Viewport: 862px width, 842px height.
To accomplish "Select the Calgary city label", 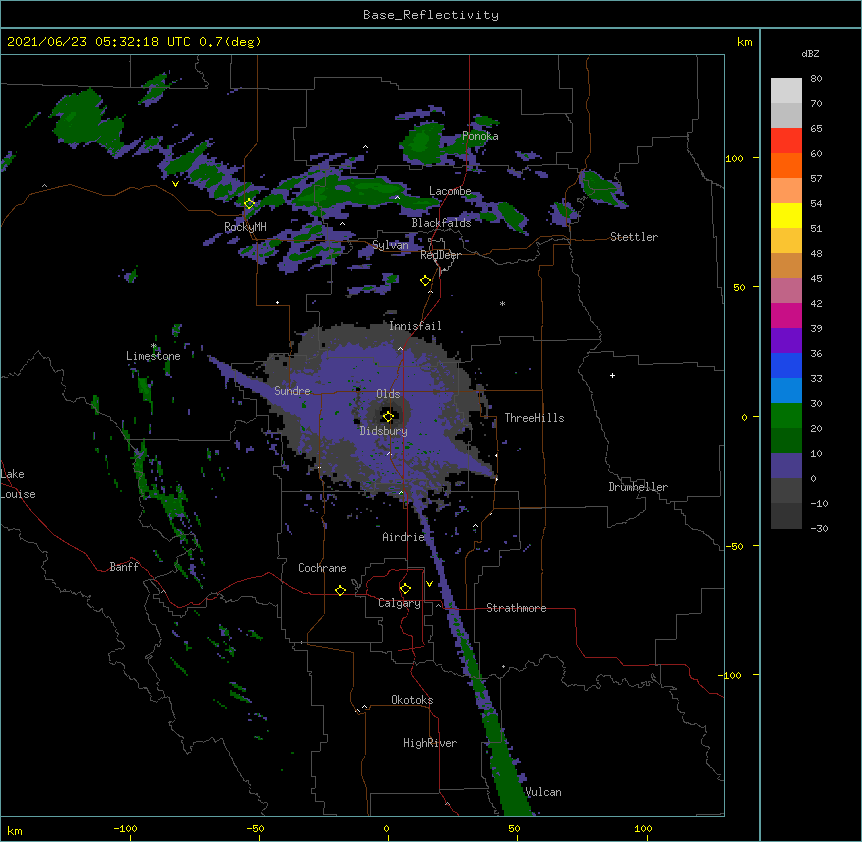I will coord(399,603).
